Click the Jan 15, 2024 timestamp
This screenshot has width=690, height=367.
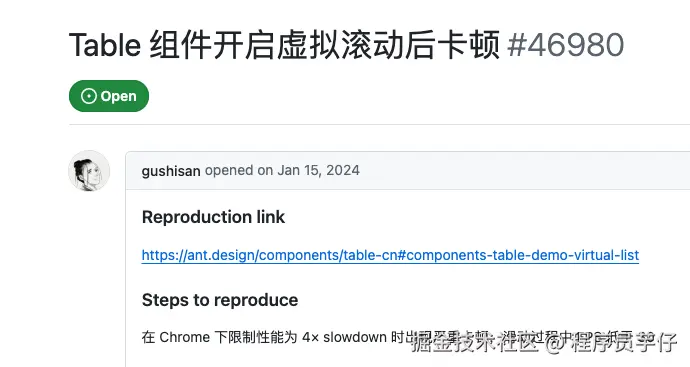tap(319, 170)
